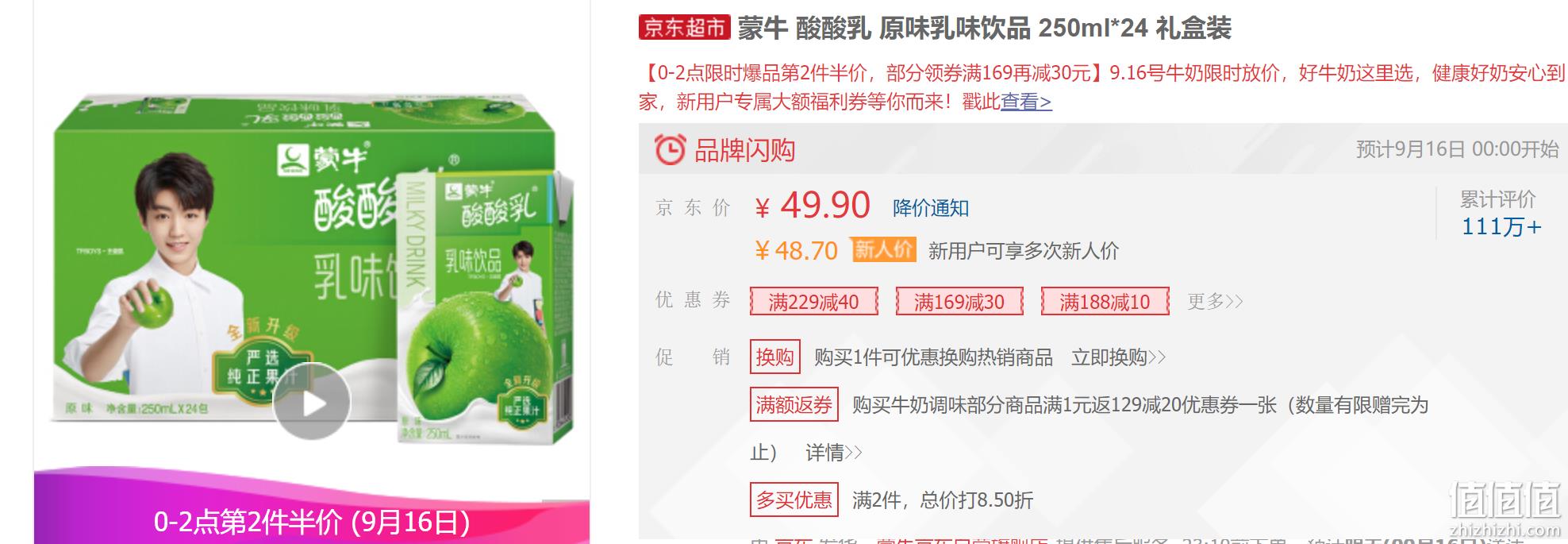Claim the 满188减10 coupon
The image size is (1568, 544).
click(1105, 302)
